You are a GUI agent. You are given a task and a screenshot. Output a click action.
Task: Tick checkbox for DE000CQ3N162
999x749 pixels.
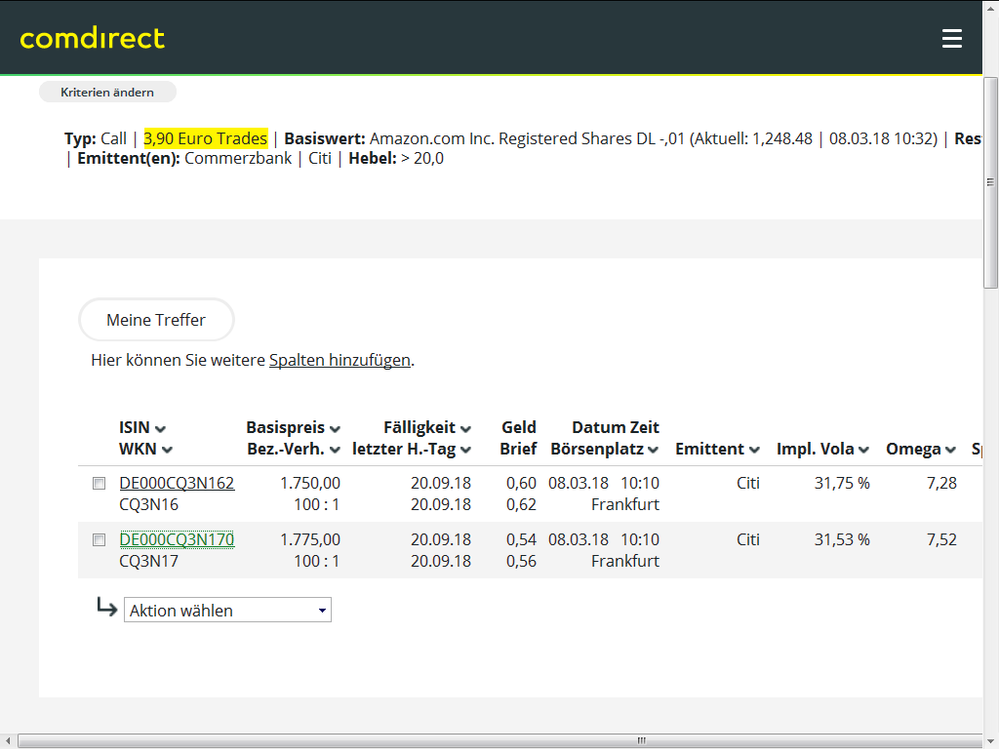[x=99, y=483]
